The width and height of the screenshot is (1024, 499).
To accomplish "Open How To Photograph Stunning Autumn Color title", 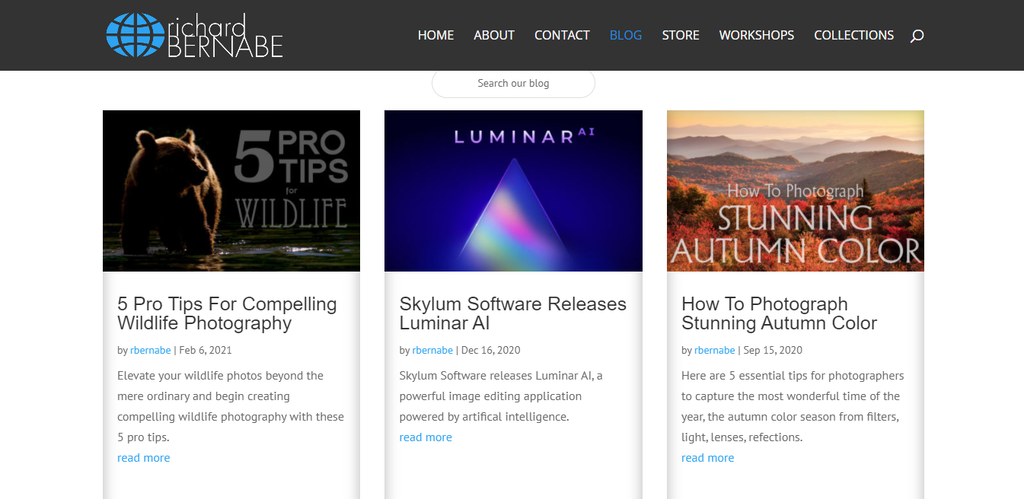I will pyautogui.click(x=779, y=313).
